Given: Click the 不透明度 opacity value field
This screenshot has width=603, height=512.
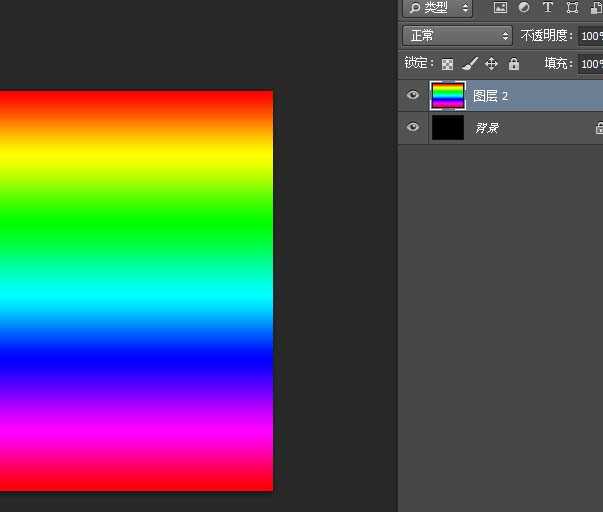Looking at the screenshot, I should pyautogui.click(x=591, y=36).
